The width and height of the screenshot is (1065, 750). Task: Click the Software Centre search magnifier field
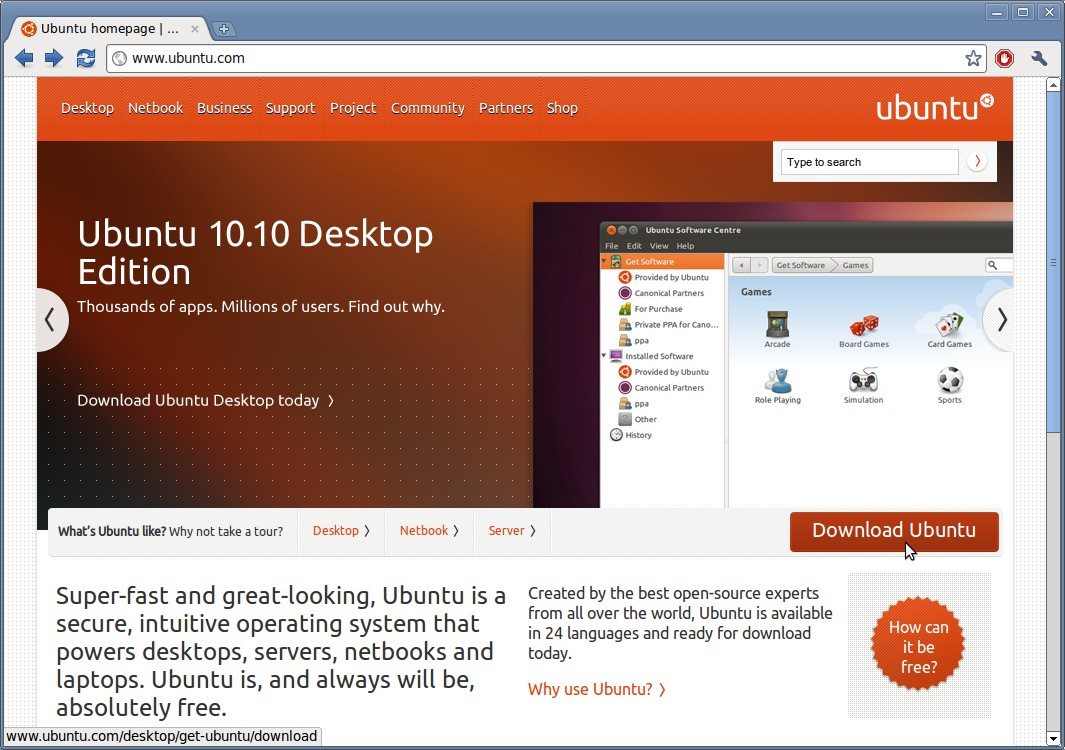[x=998, y=265]
